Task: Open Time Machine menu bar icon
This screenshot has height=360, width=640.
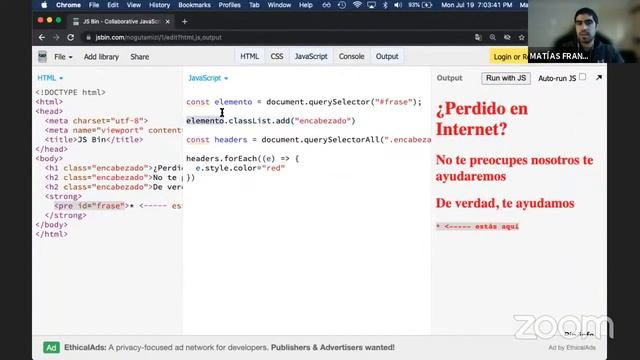Action: click(x=342, y=5)
